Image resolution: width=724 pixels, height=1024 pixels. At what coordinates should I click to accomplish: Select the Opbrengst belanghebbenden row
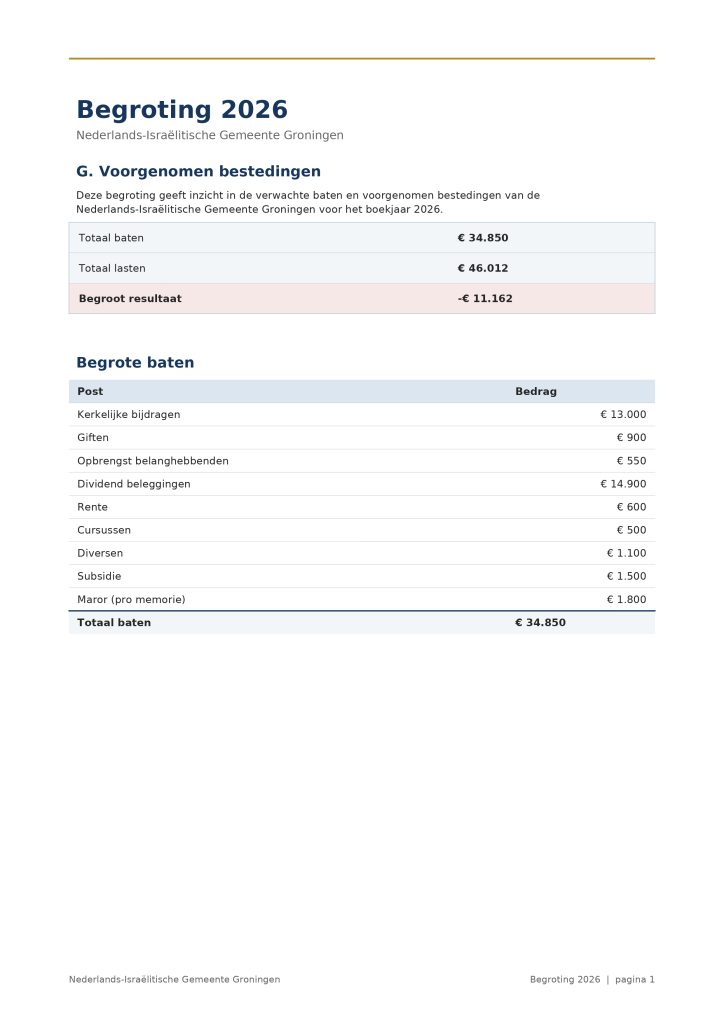[362, 461]
